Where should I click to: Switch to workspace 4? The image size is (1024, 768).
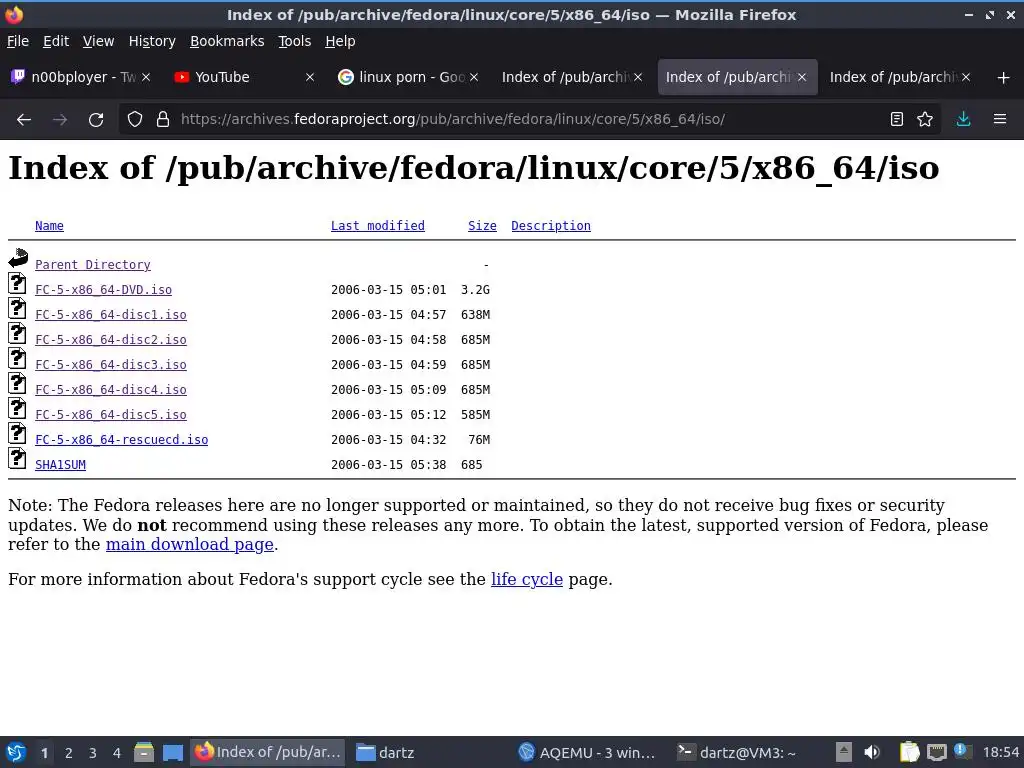[117, 753]
